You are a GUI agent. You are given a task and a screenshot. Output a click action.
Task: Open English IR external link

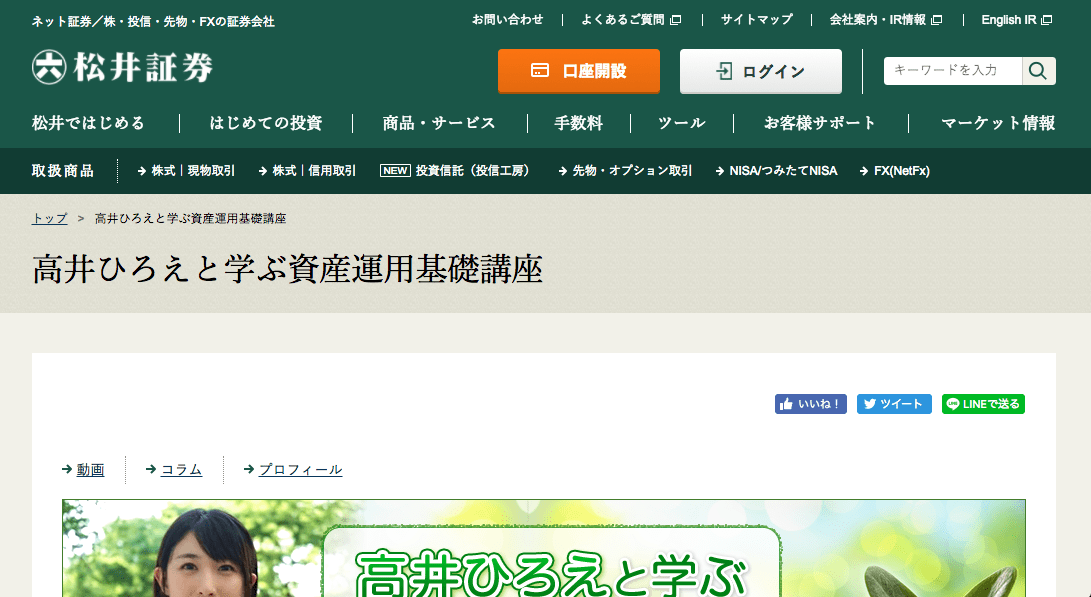coord(1016,20)
